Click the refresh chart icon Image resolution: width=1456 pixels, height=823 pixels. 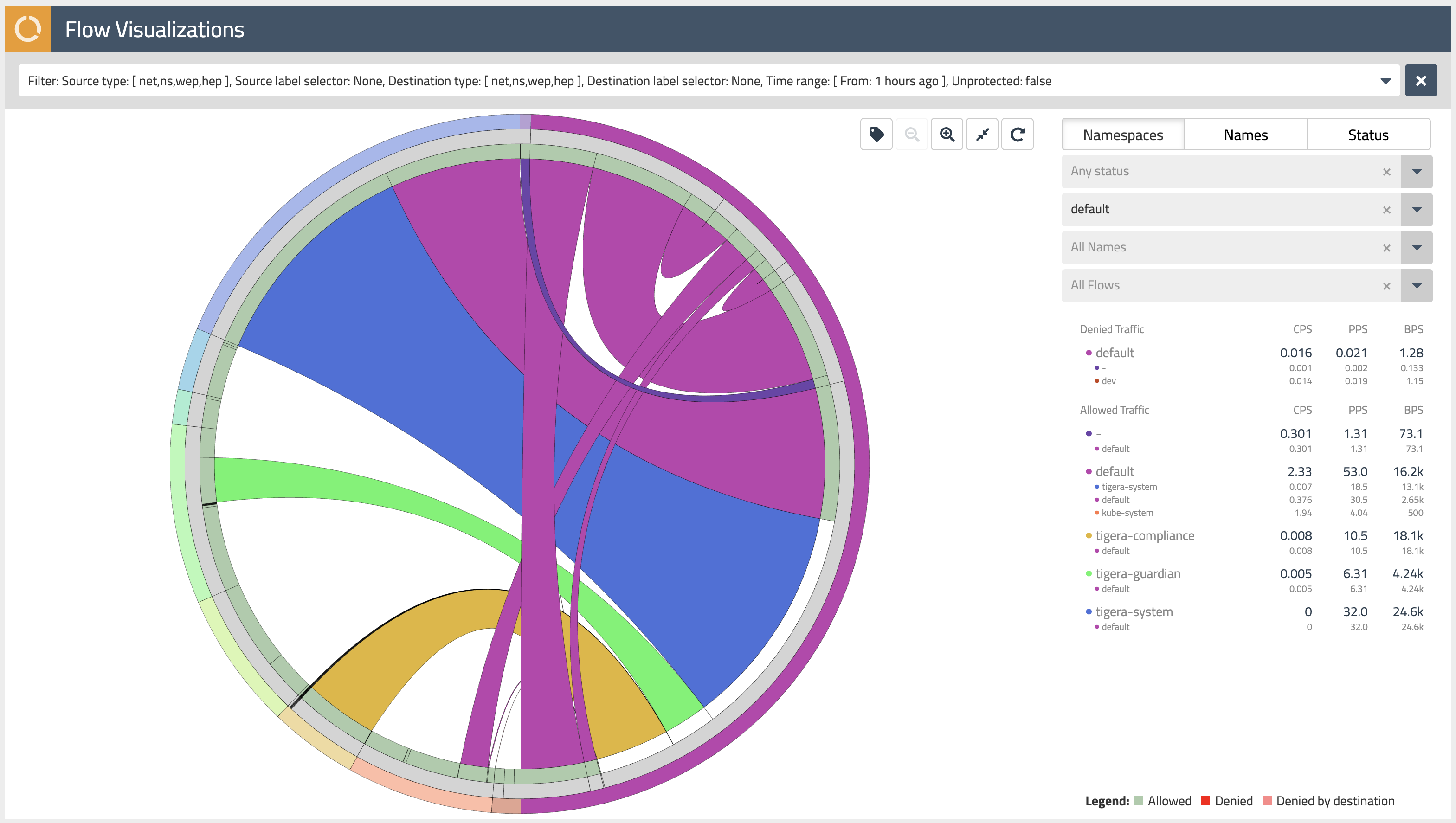click(1018, 135)
